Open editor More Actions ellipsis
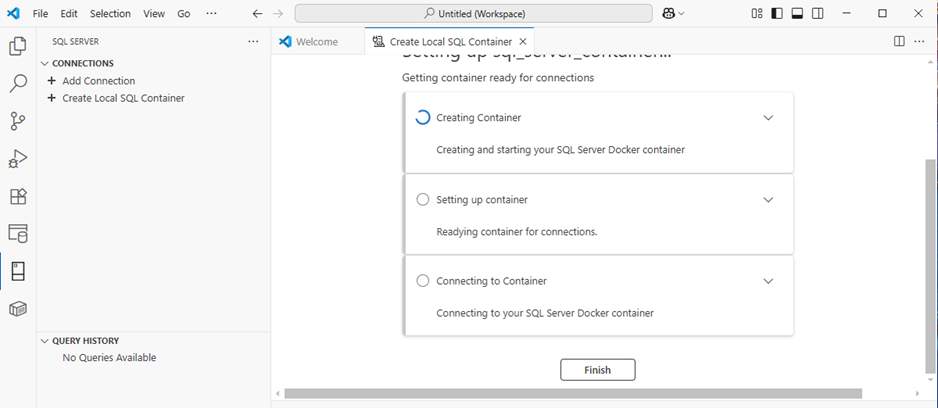The width and height of the screenshot is (938, 408). pyautogui.click(x=919, y=41)
